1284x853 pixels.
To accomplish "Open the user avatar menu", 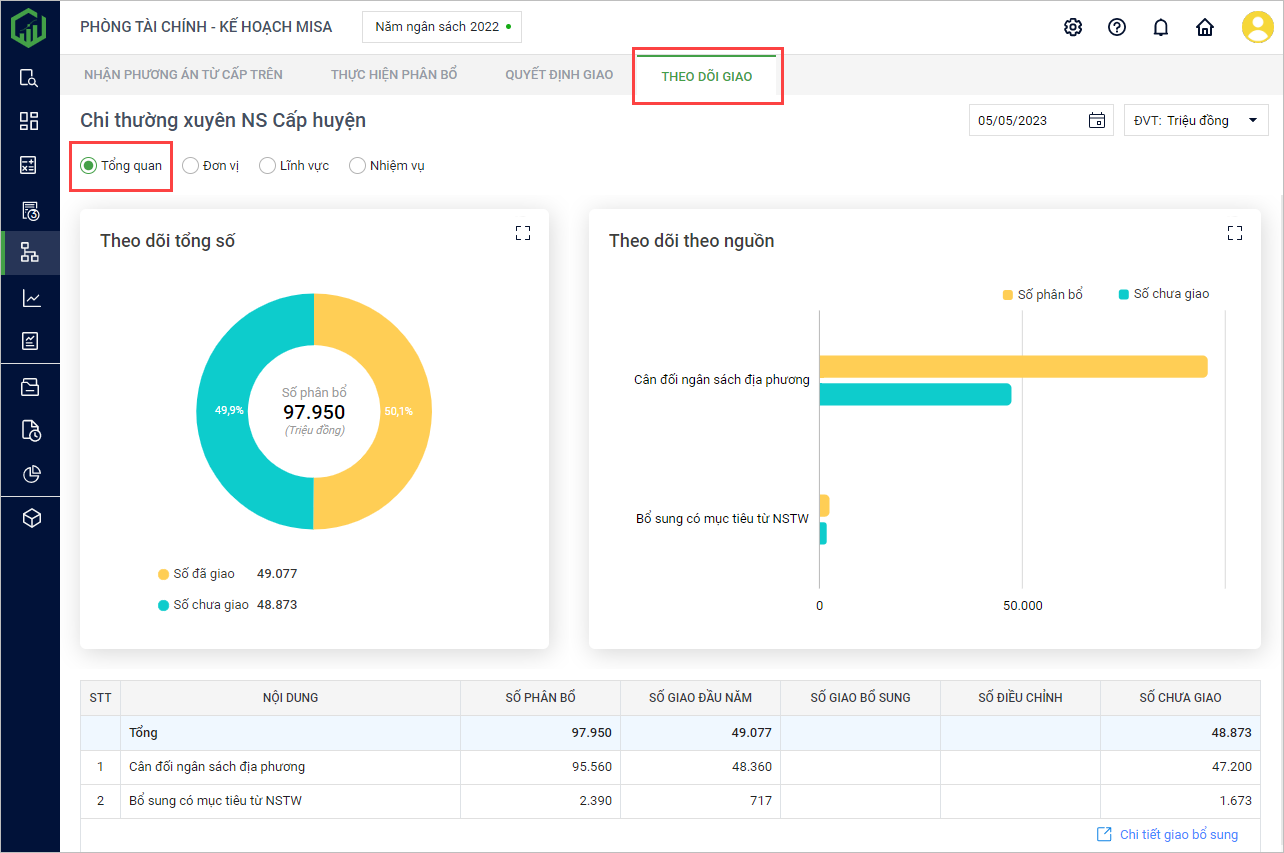I will pyautogui.click(x=1257, y=27).
